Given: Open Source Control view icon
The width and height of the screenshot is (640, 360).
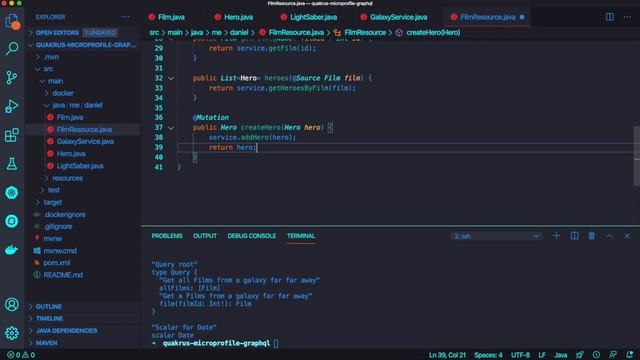Looking at the screenshot, I should pyautogui.click(x=12, y=77).
